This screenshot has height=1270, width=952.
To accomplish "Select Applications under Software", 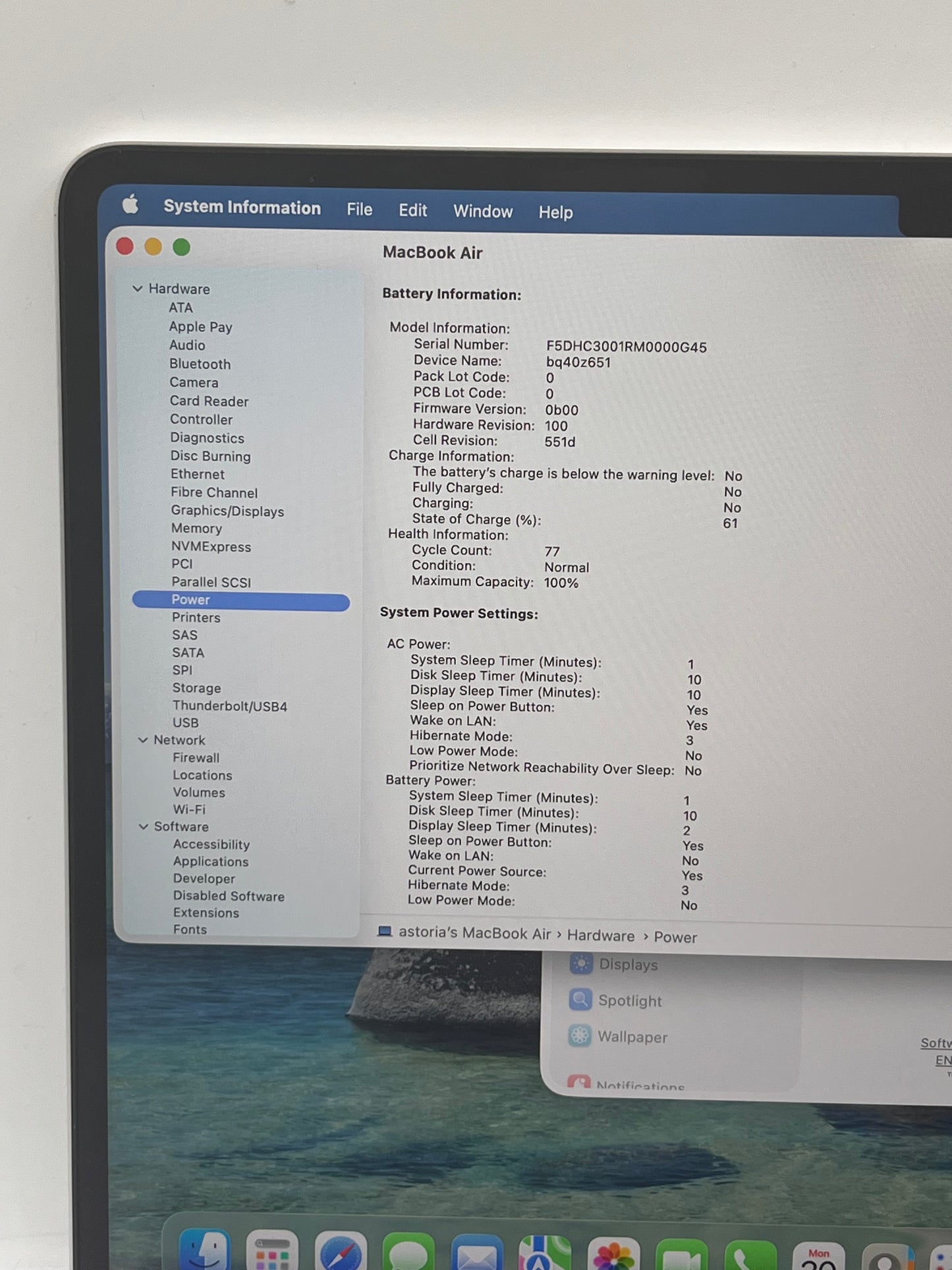I will (x=211, y=861).
